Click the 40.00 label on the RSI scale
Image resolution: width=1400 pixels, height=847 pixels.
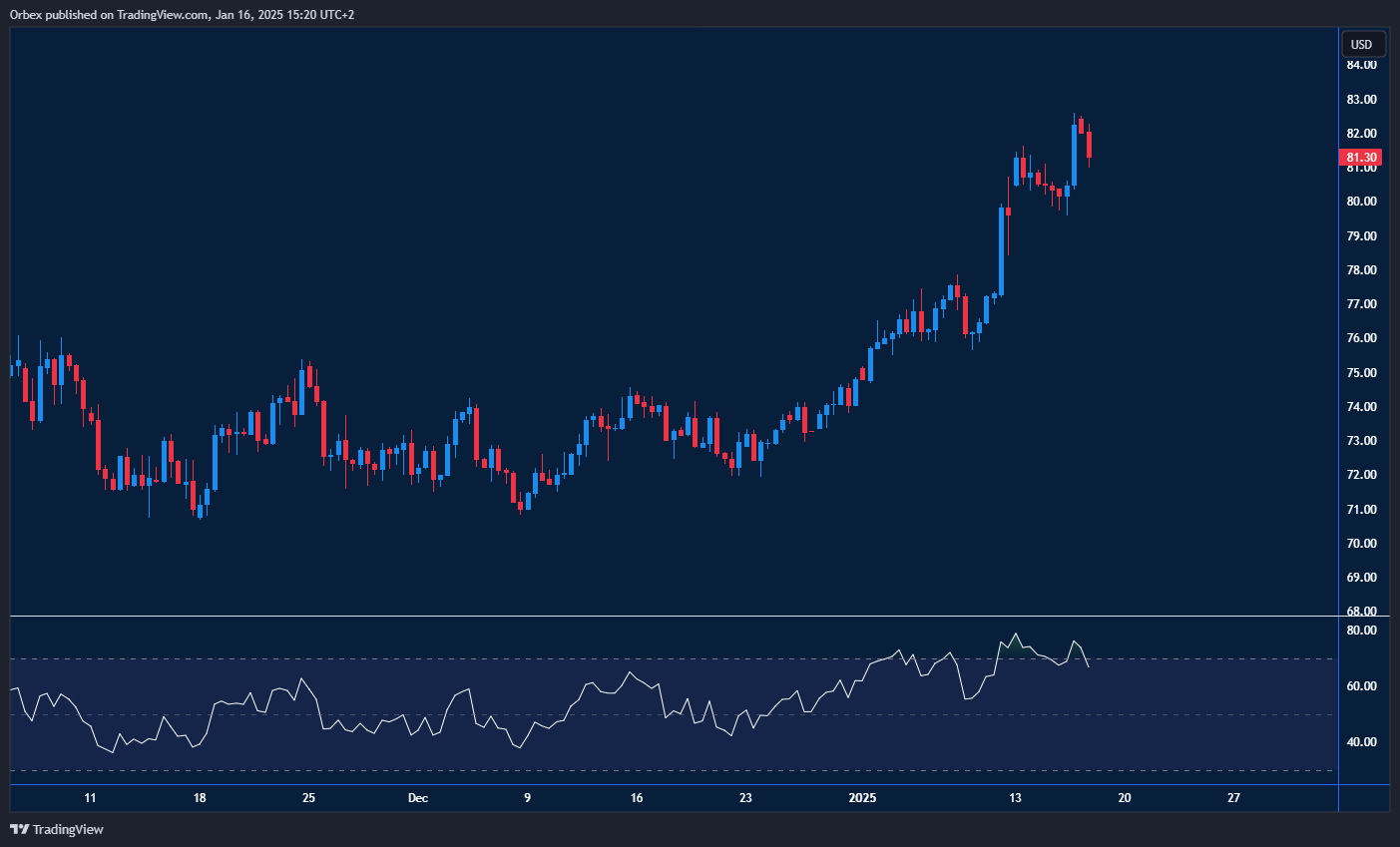(x=1361, y=742)
